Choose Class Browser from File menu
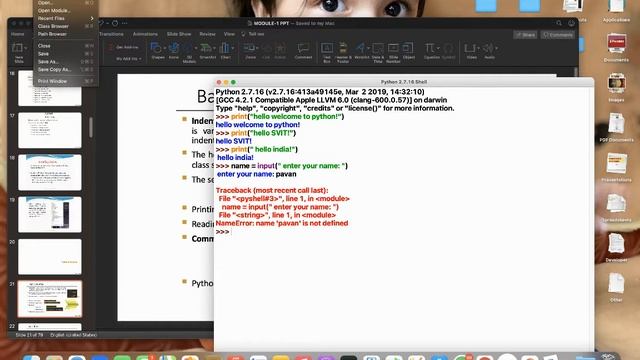 pyautogui.click(x=65, y=26)
